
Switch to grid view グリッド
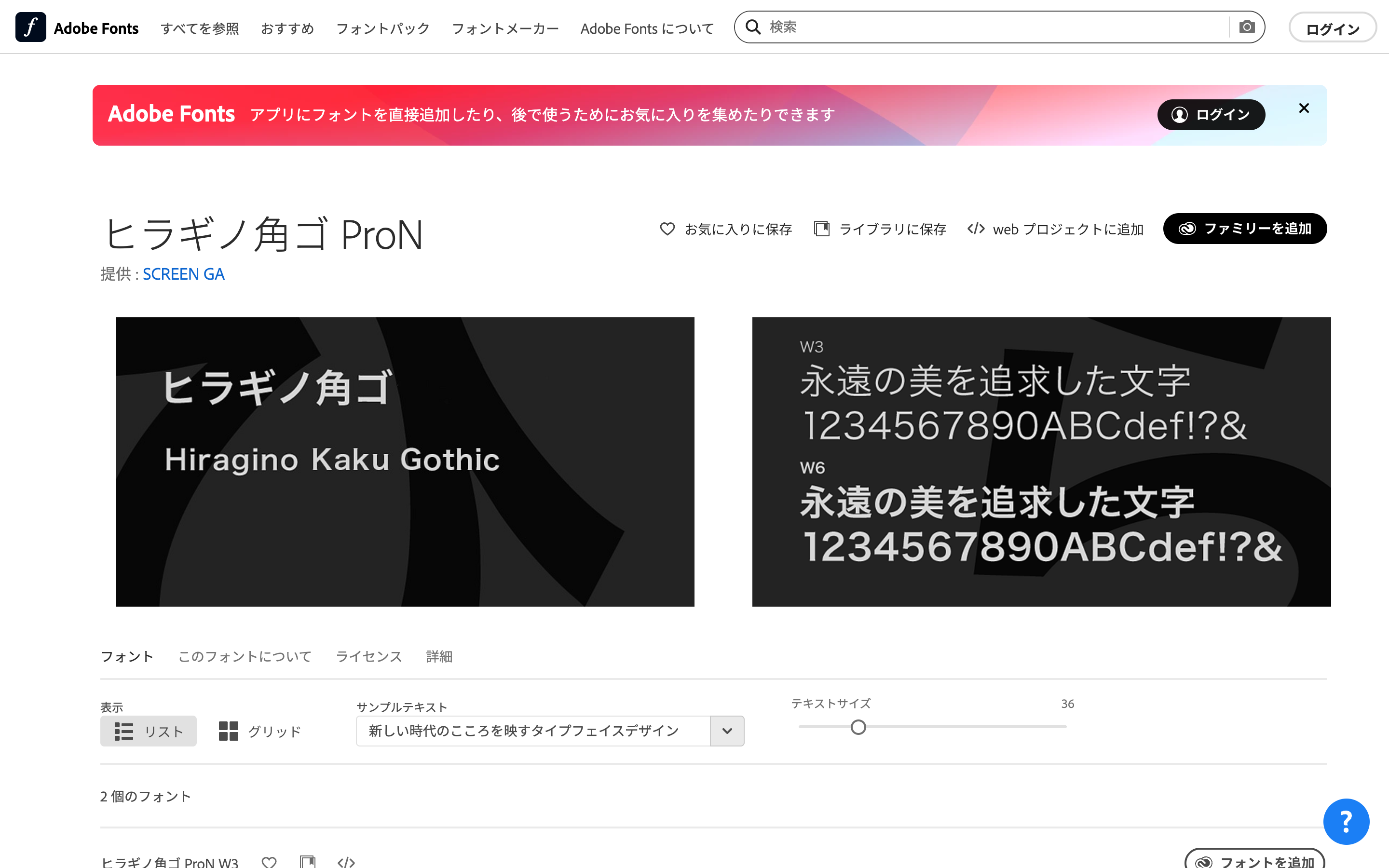coord(260,731)
